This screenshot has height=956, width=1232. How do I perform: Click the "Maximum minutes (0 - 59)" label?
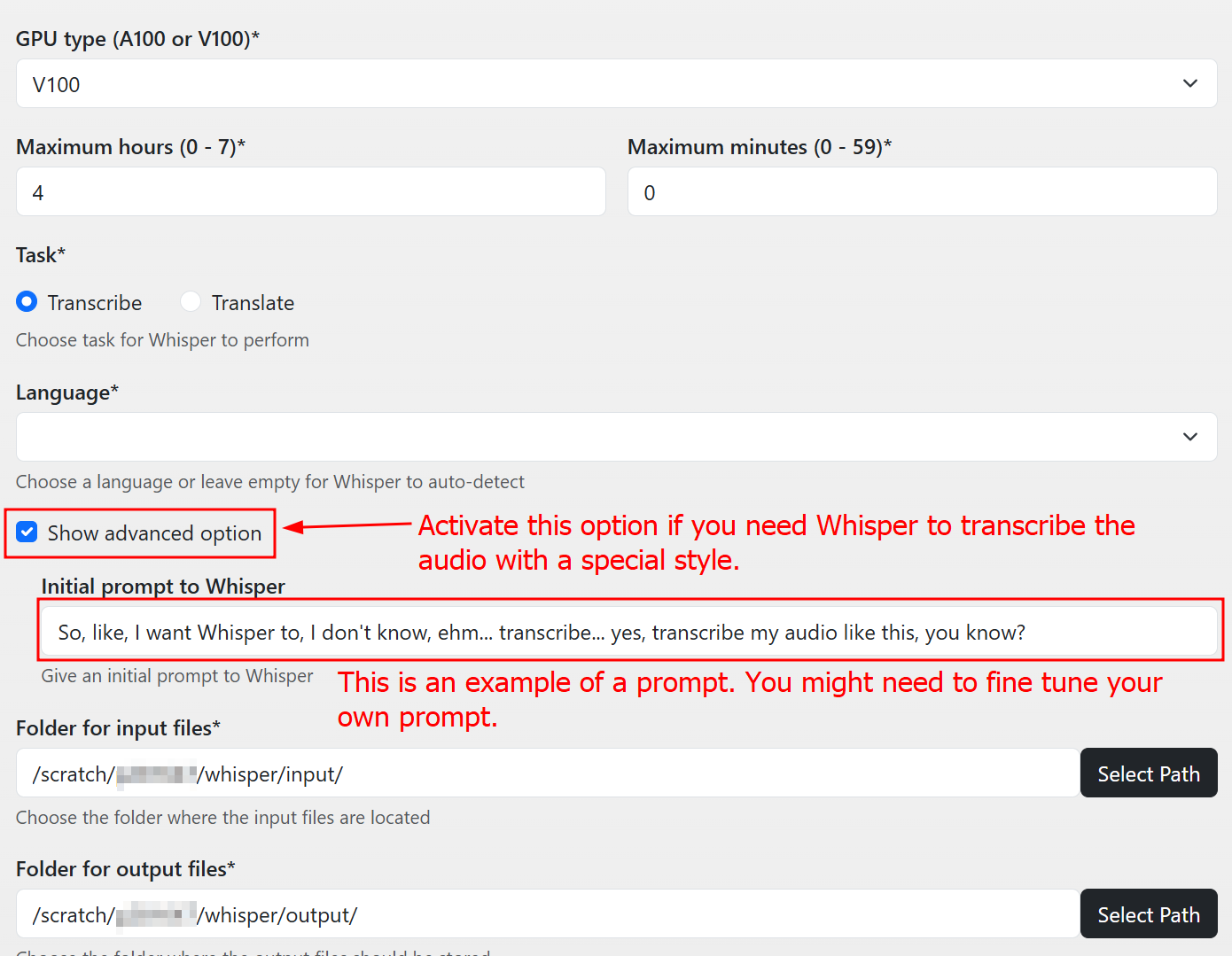759,147
